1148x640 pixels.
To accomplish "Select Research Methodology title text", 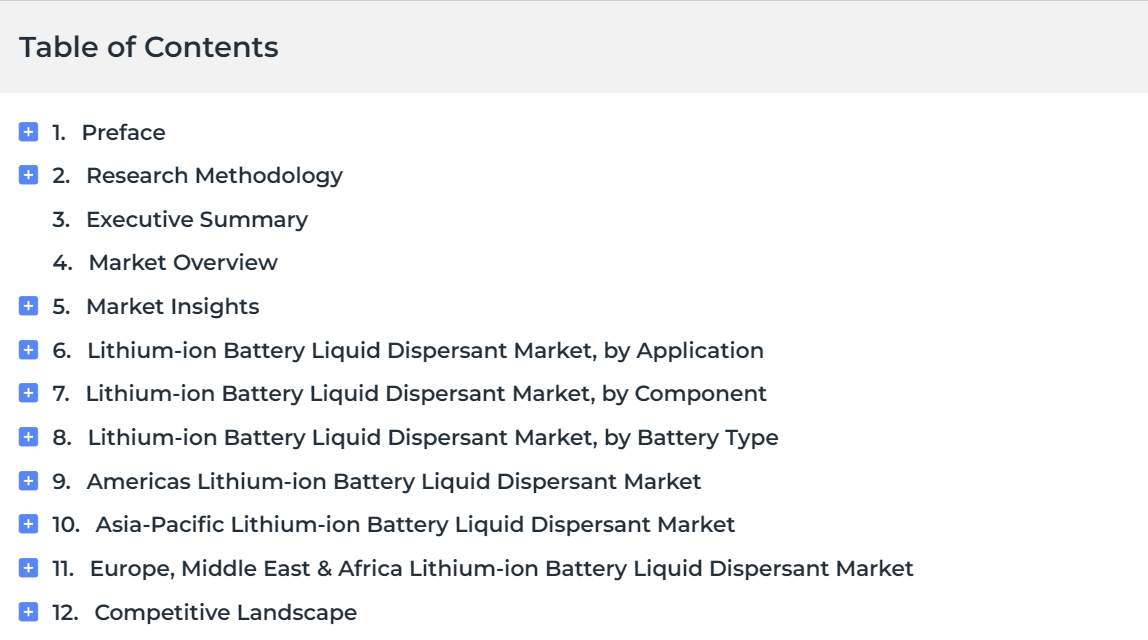I will [x=215, y=176].
